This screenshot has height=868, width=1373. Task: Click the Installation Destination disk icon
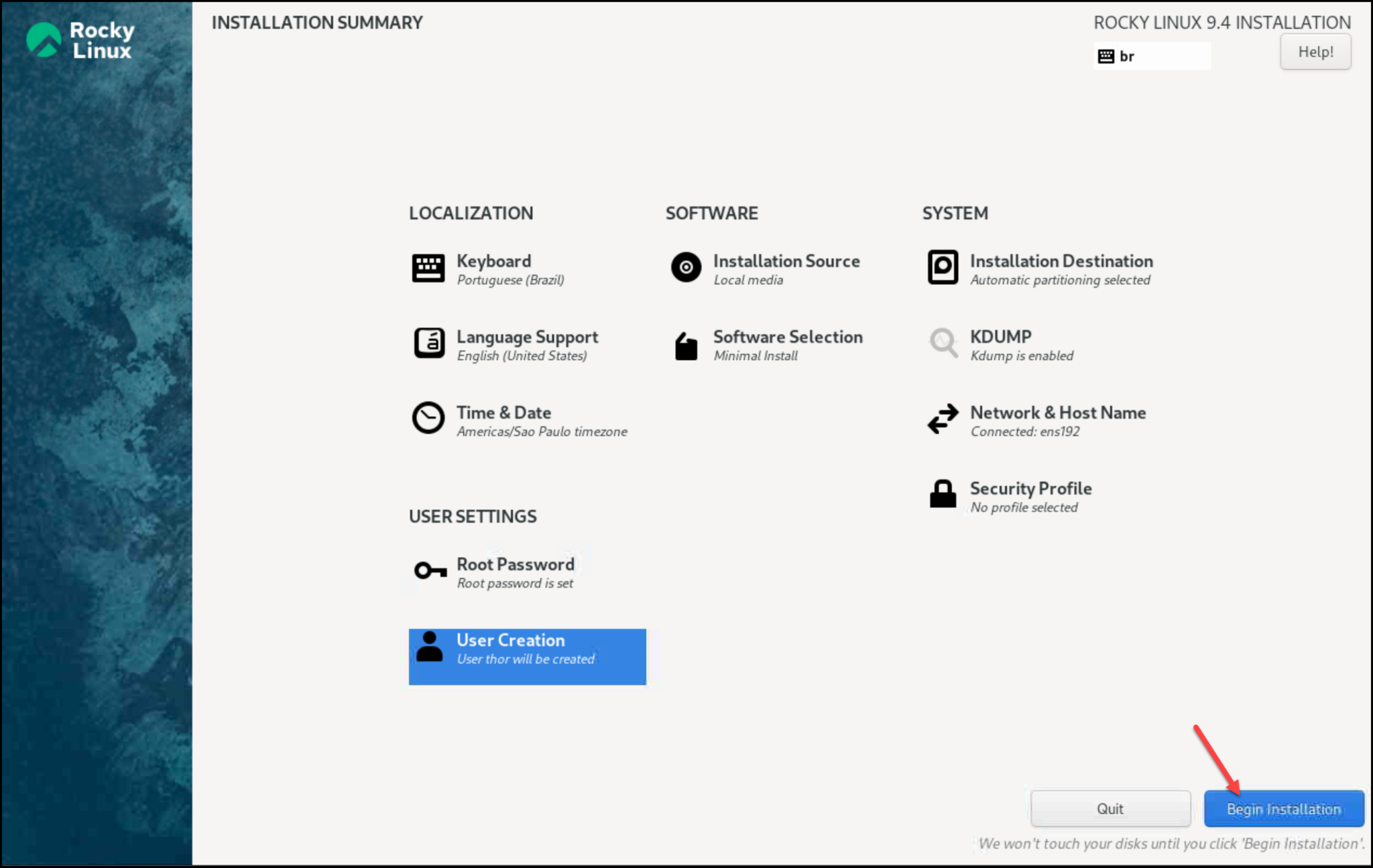click(x=943, y=268)
